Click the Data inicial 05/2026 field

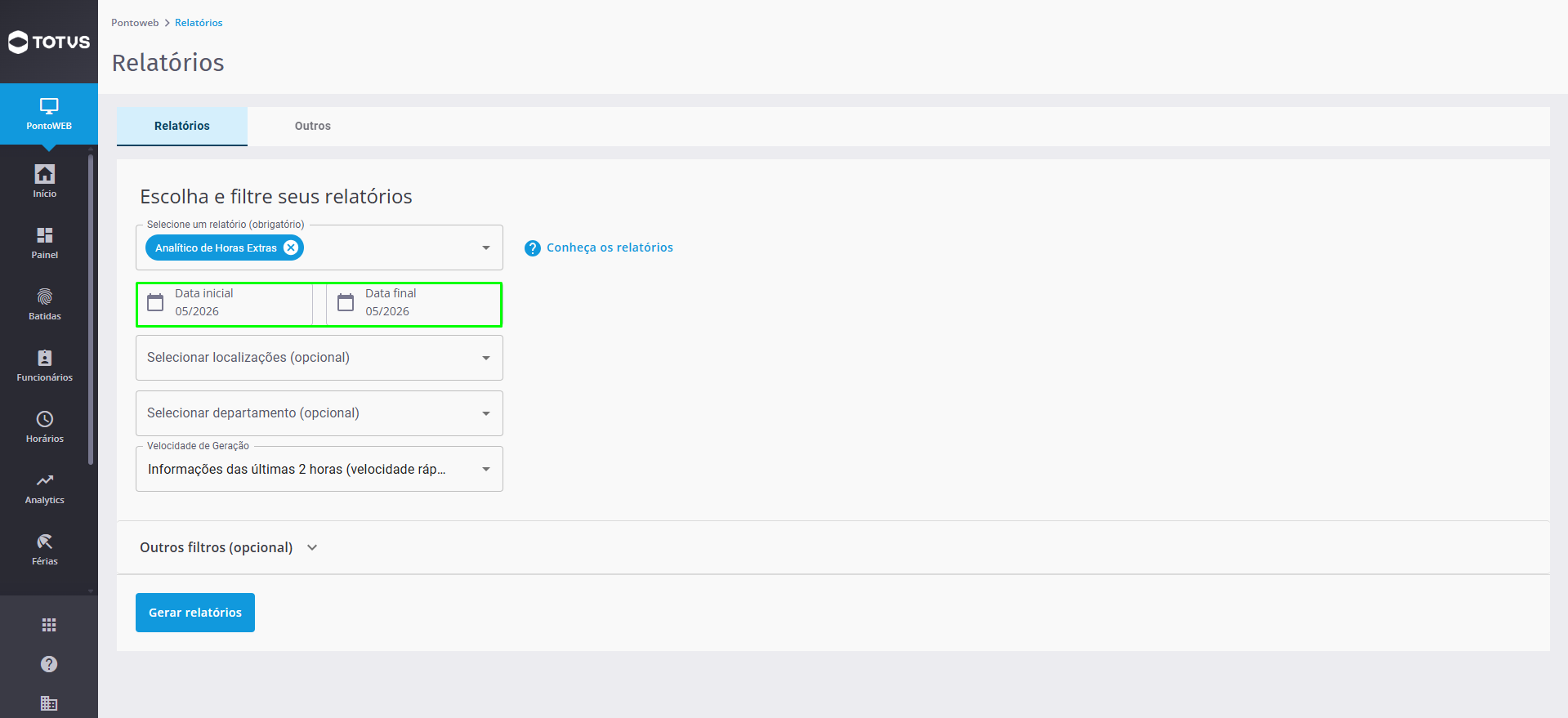tap(225, 305)
